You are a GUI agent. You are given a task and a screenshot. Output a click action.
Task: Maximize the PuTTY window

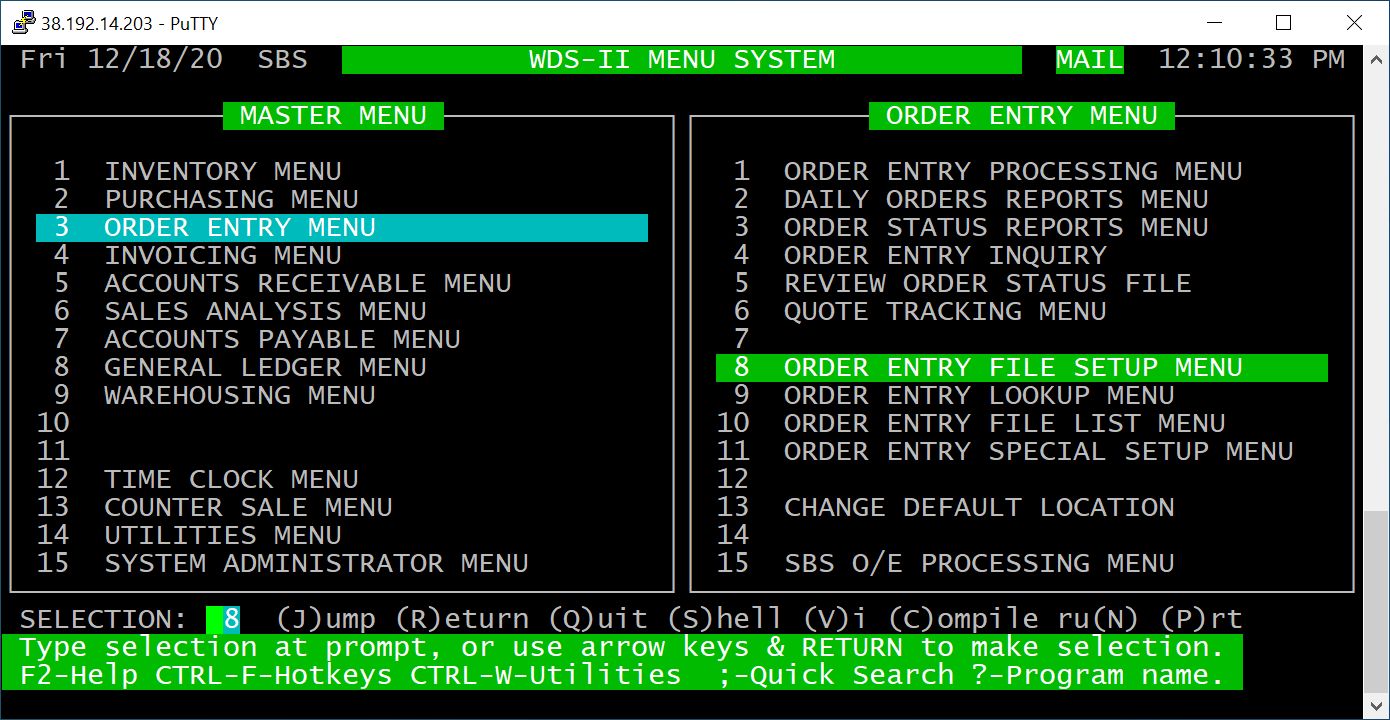point(1284,22)
